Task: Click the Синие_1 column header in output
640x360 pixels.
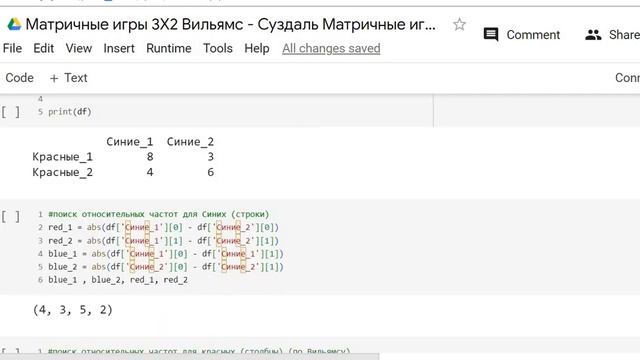Action: [x=130, y=142]
